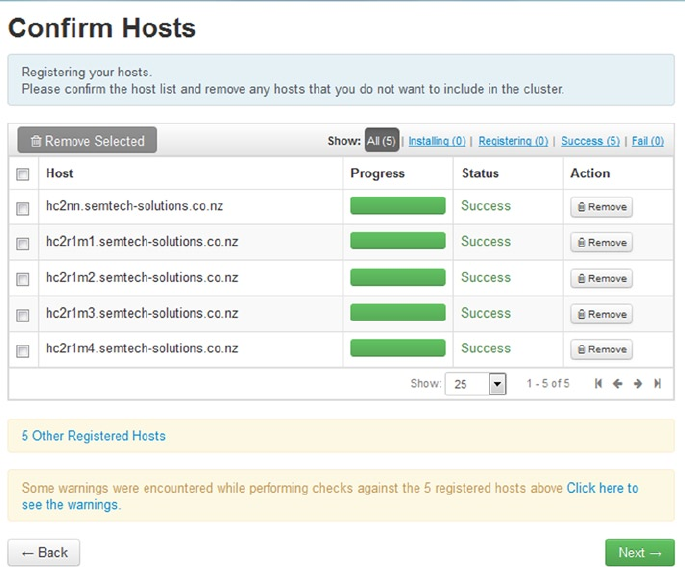Viewport: 685px width, 567px height.
Task: Remove host hc2nn.semtech-solutions.co.nz
Action: coord(601,207)
